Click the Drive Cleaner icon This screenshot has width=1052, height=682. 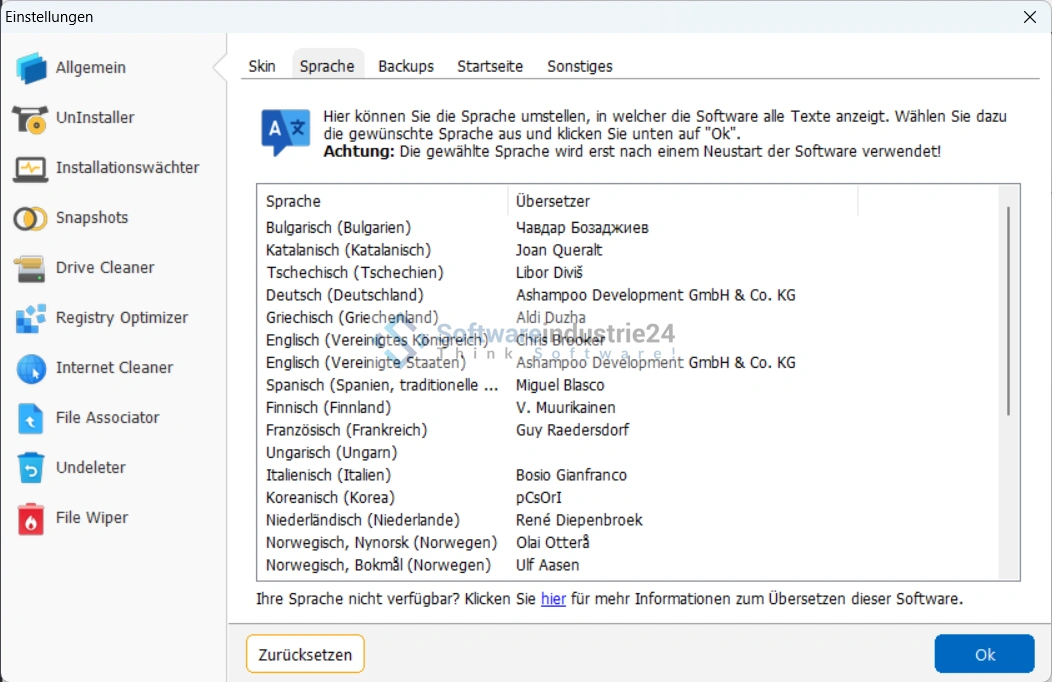(30, 268)
